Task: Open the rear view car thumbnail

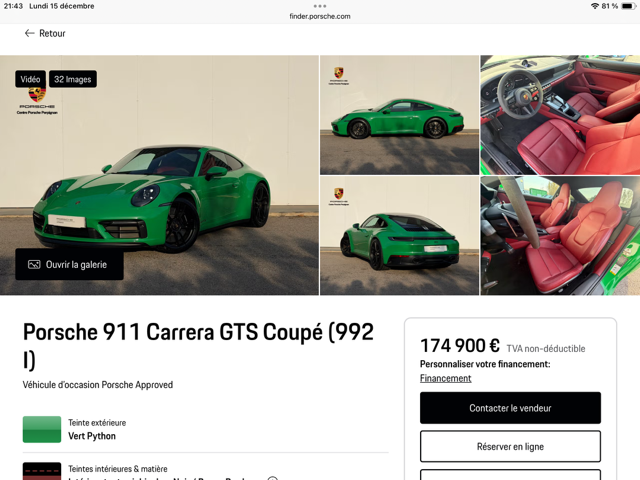Action: [399, 236]
